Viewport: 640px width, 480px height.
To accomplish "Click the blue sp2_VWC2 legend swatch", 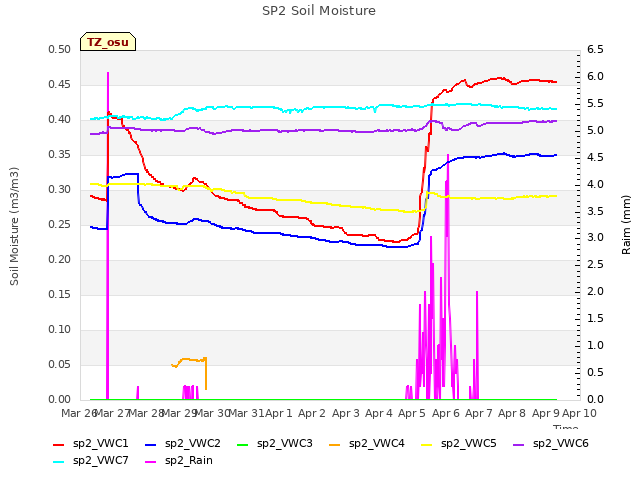I will click(x=151, y=445).
